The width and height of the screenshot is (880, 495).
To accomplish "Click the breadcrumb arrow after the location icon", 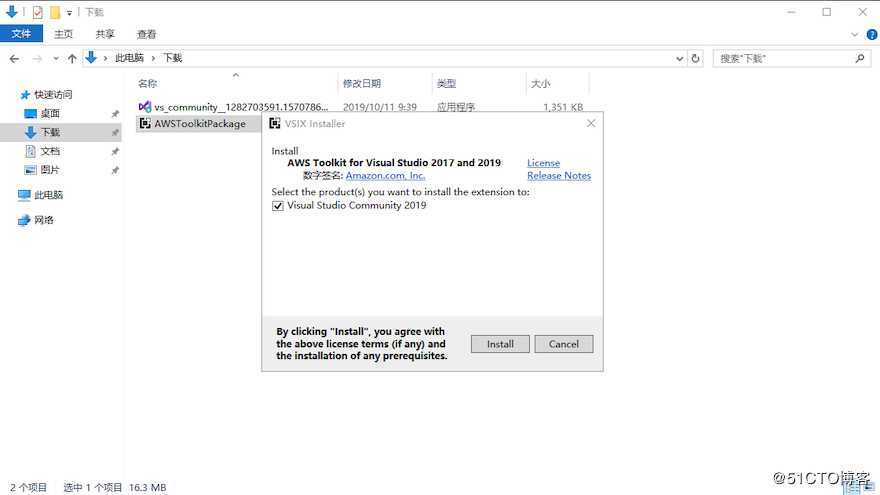I will coord(105,58).
